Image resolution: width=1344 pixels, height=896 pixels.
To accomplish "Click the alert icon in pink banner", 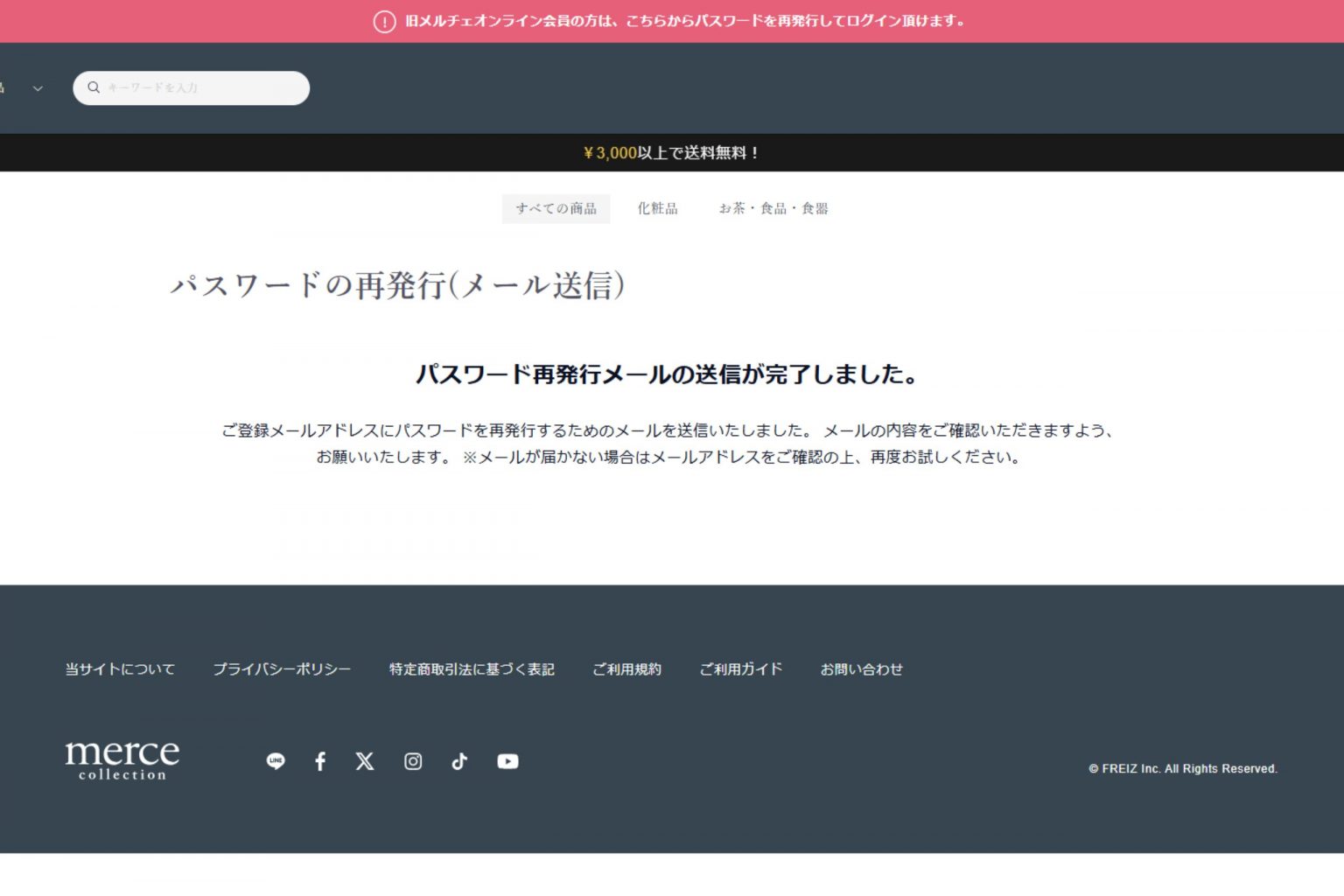I will (384, 22).
